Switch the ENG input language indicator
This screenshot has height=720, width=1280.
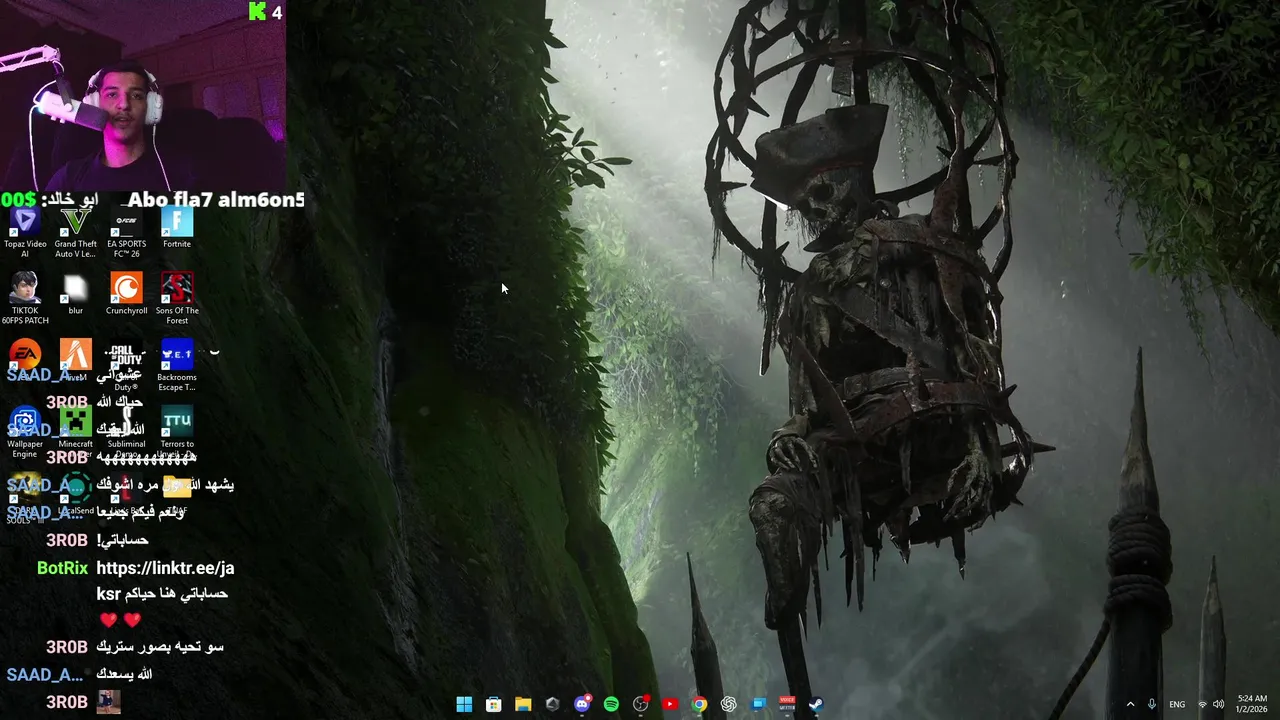(x=1177, y=704)
